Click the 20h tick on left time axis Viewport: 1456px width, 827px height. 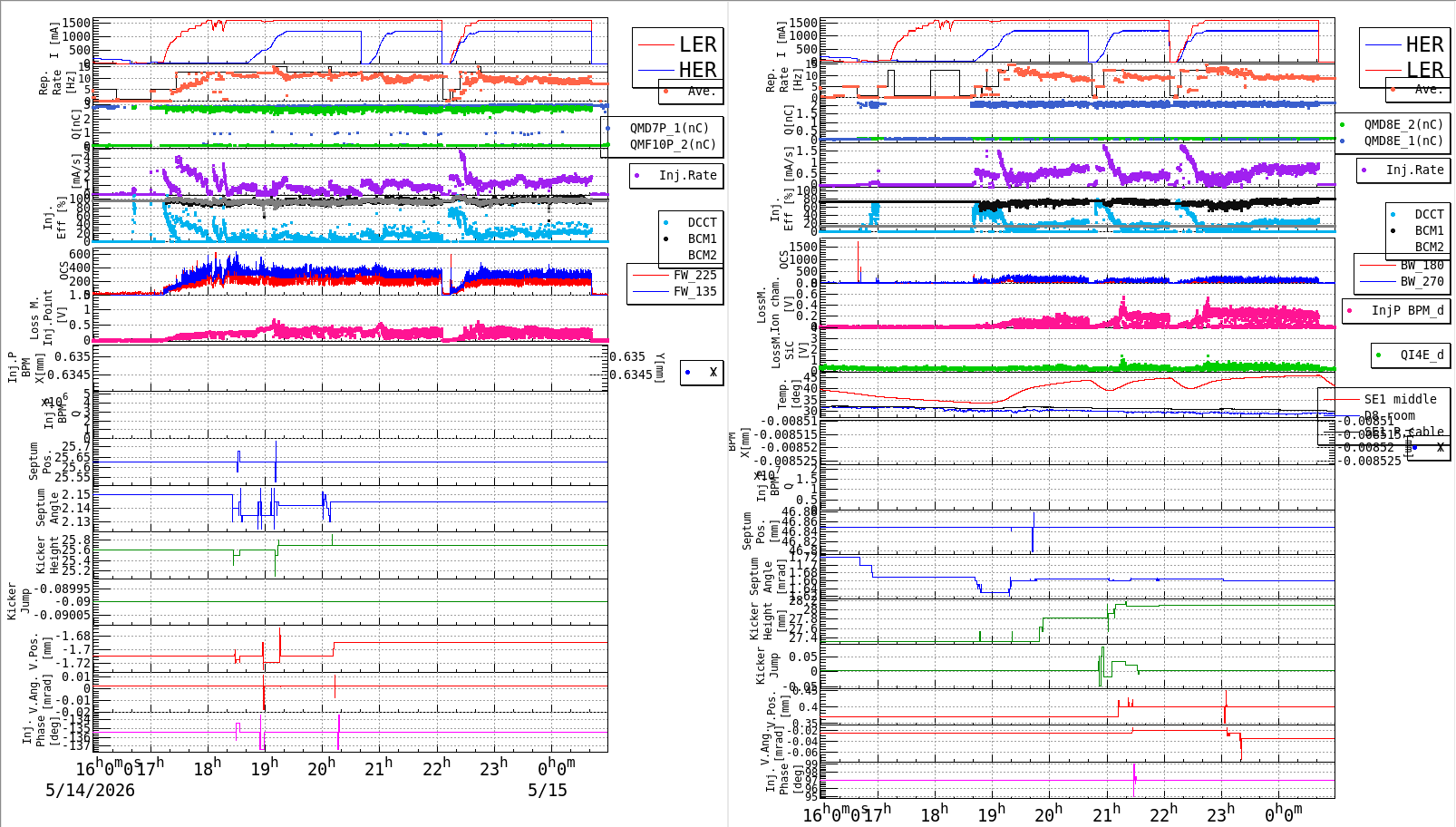click(321, 768)
